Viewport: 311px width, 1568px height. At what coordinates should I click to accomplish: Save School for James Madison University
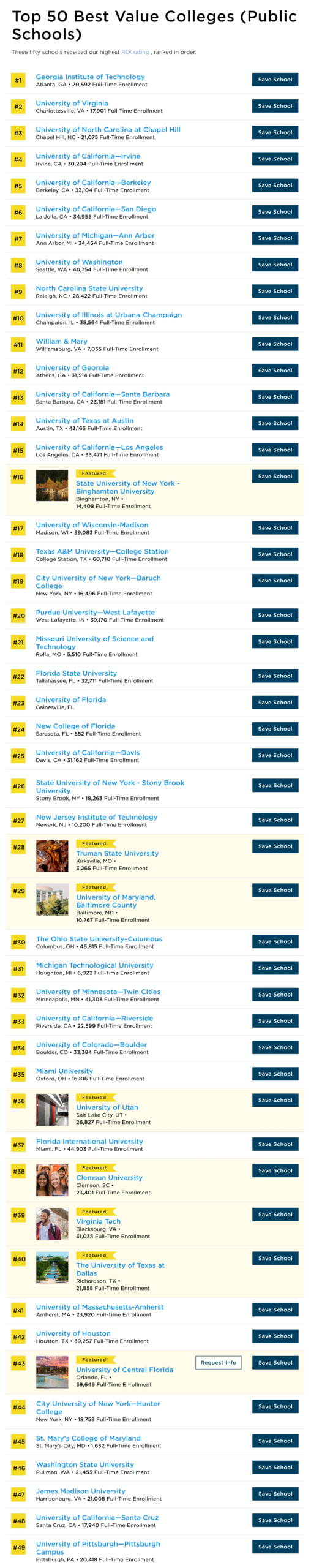coord(275,1493)
